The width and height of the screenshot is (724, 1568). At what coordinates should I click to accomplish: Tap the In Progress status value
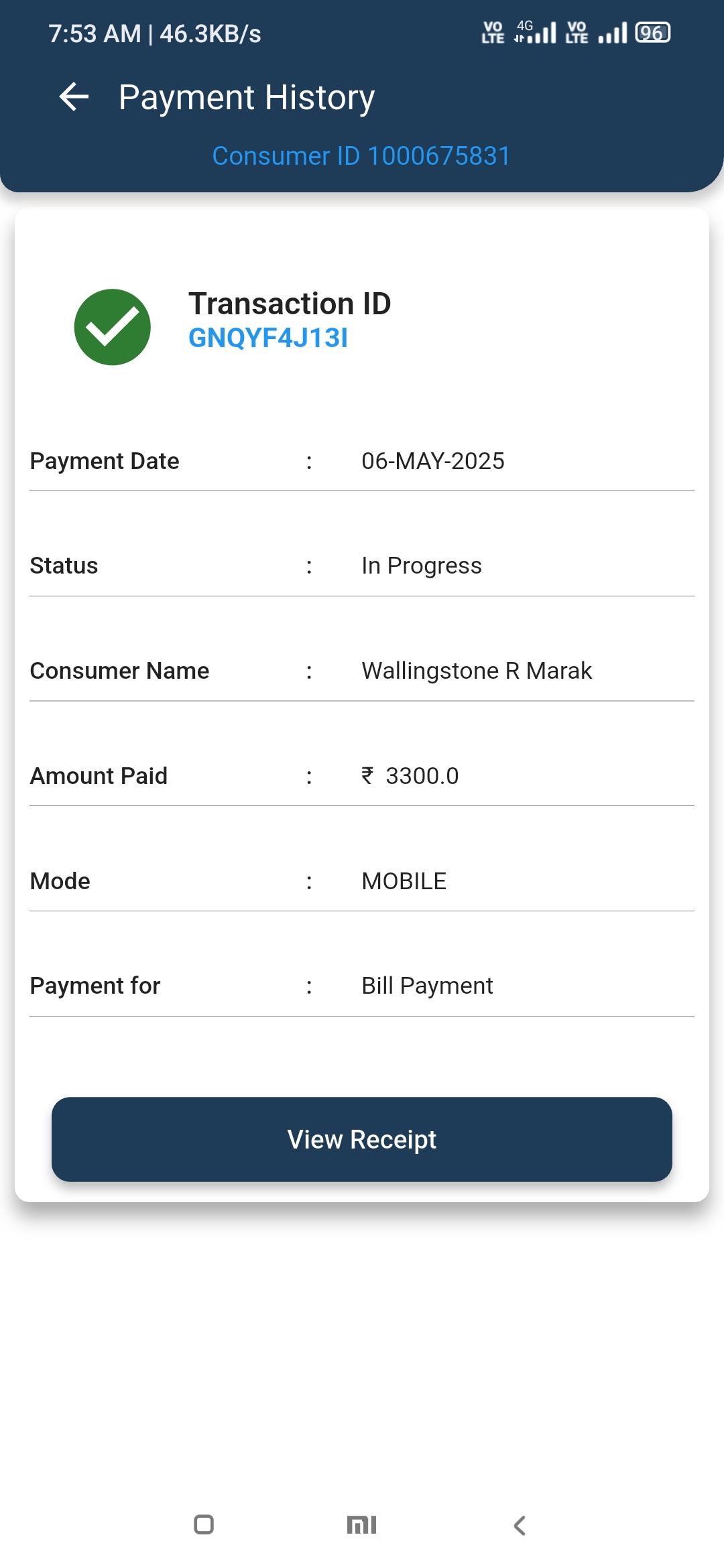422,566
